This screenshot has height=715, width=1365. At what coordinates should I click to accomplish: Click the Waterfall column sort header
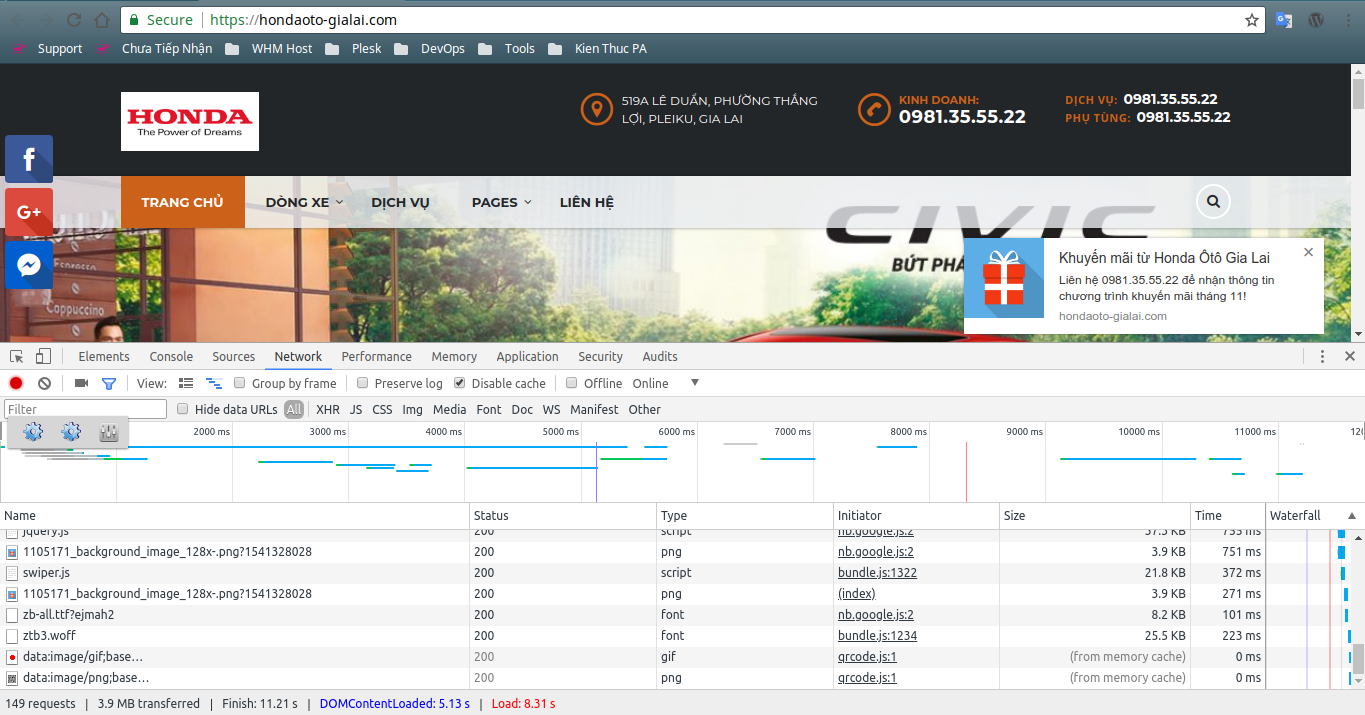(1313, 516)
